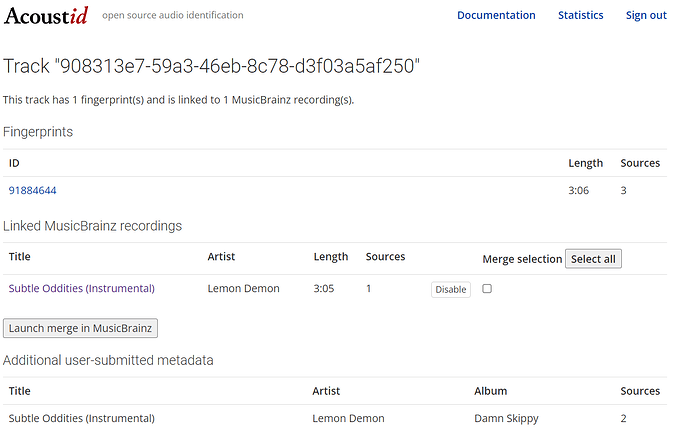Go to the Statistics page

point(580,15)
